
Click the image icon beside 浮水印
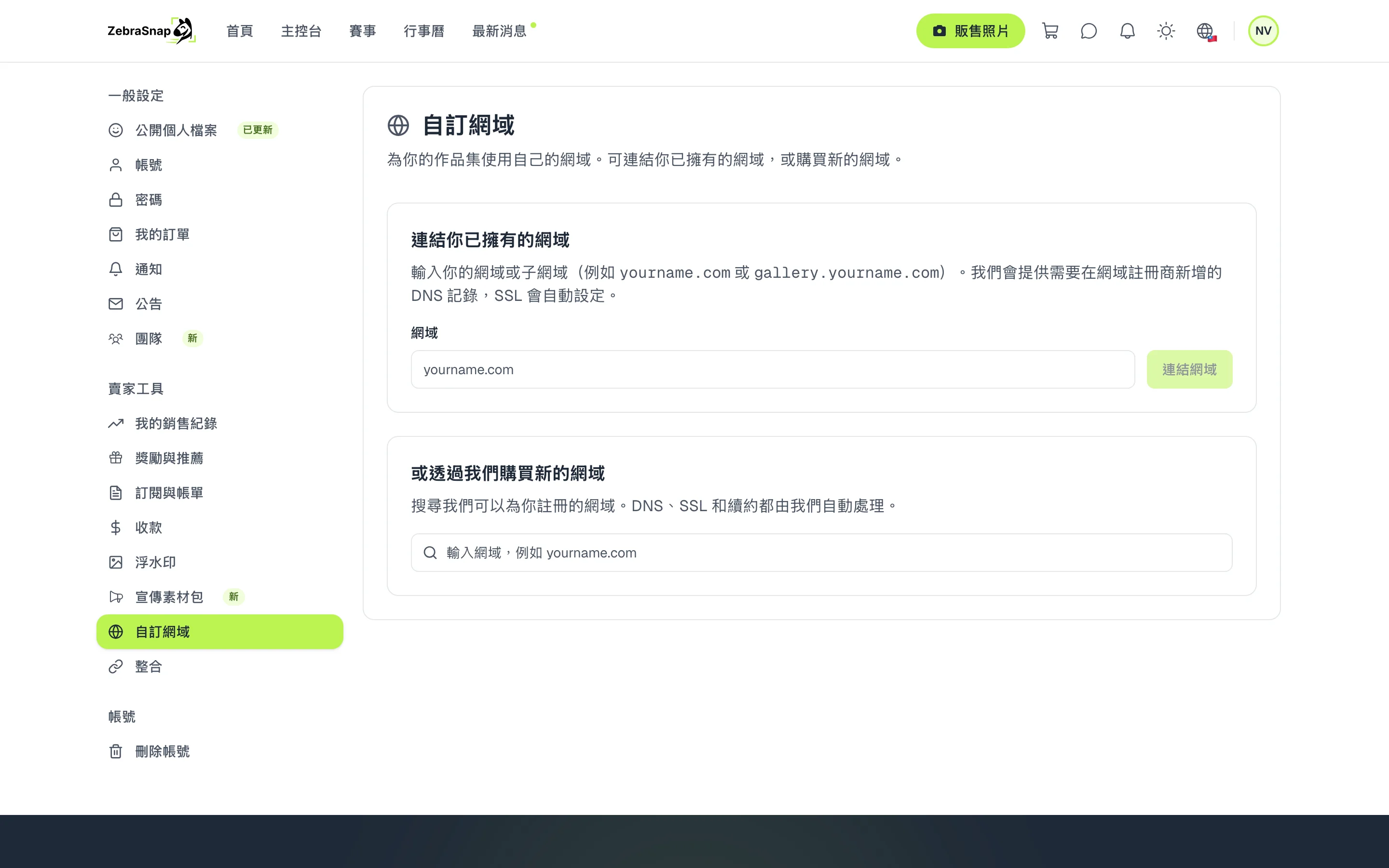click(x=116, y=563)
